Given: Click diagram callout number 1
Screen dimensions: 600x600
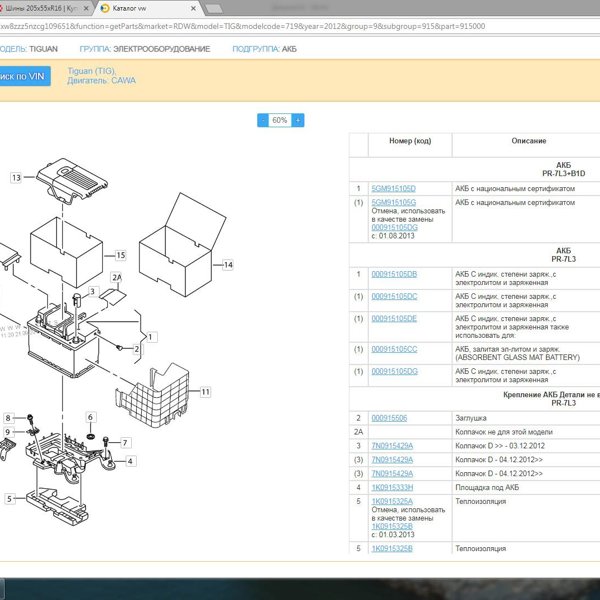Looking at the screenshot, I should pyautogui.click(x=150, y=337).
